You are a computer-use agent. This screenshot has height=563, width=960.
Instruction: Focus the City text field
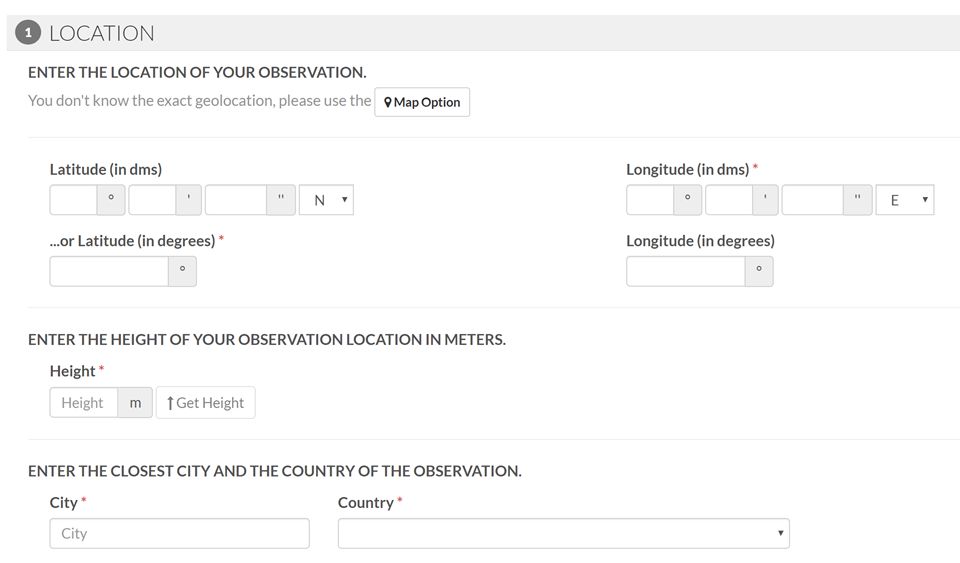(x=179, y=534)
